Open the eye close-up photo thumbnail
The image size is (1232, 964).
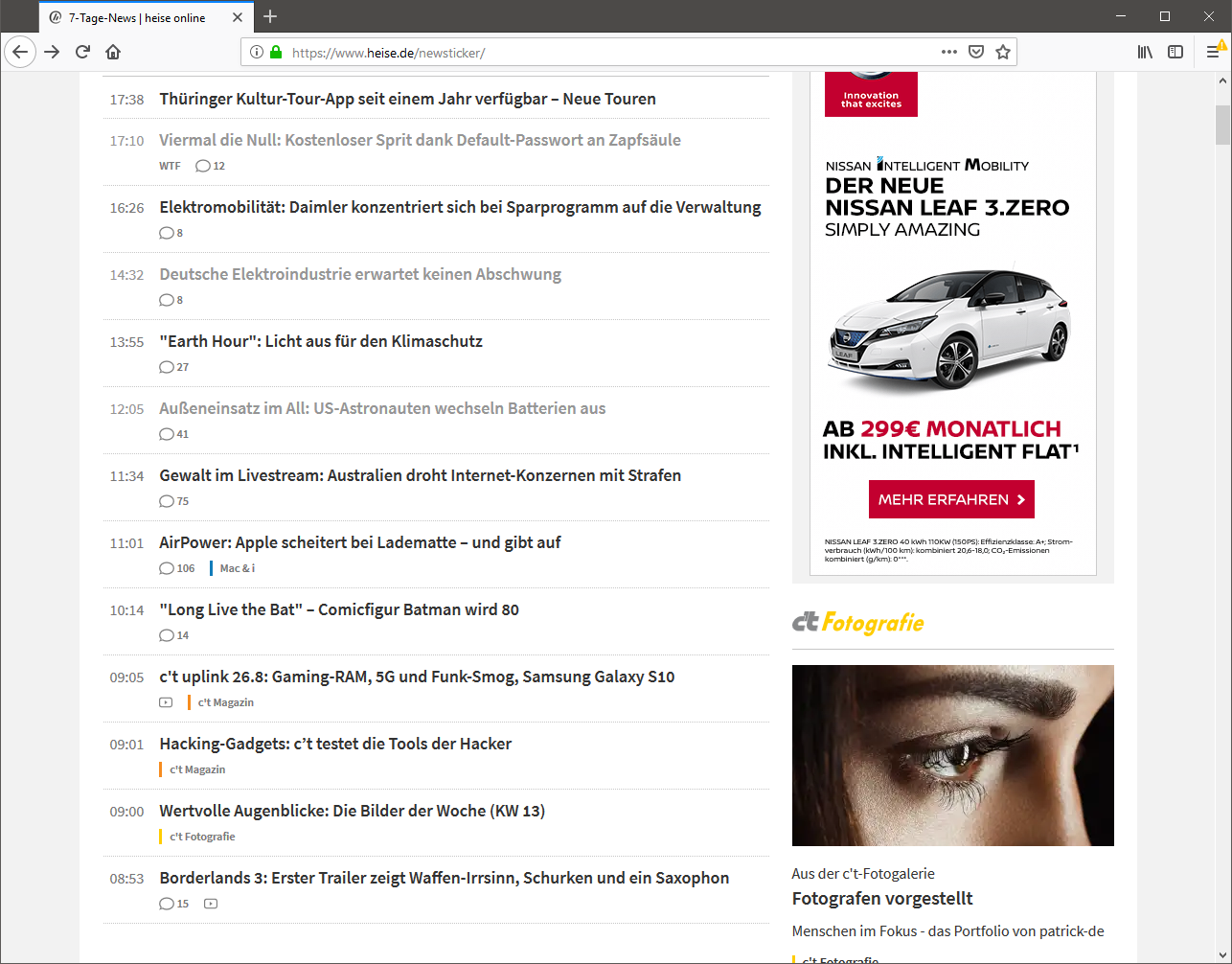[x=952, y=755]
